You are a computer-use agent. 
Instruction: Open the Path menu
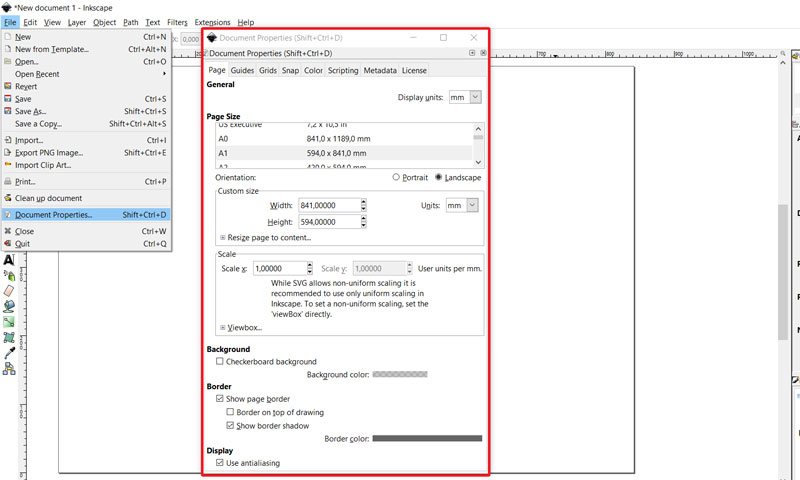[x=131, y=22]
